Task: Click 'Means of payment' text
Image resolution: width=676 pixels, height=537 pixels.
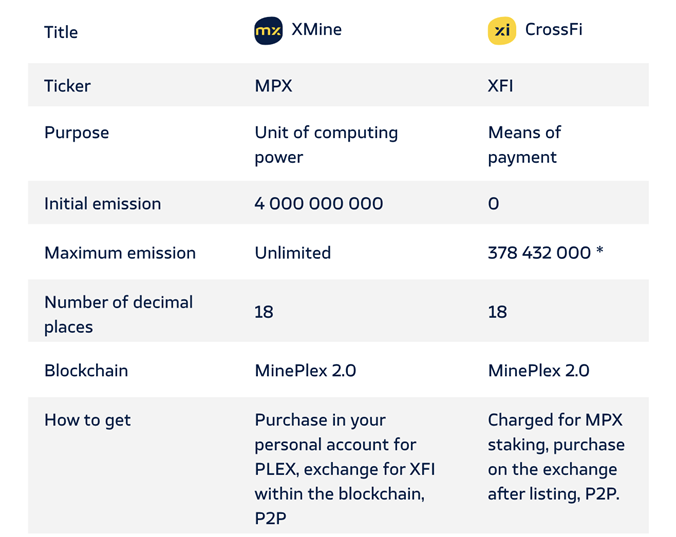Action: click(524, 145)
